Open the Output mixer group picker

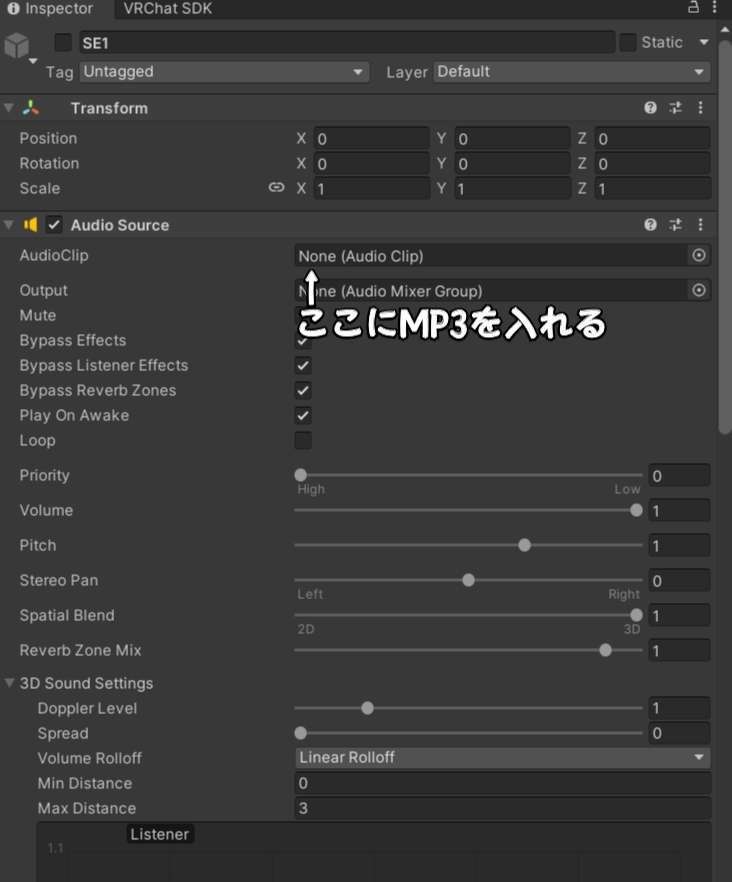[699, 290]
